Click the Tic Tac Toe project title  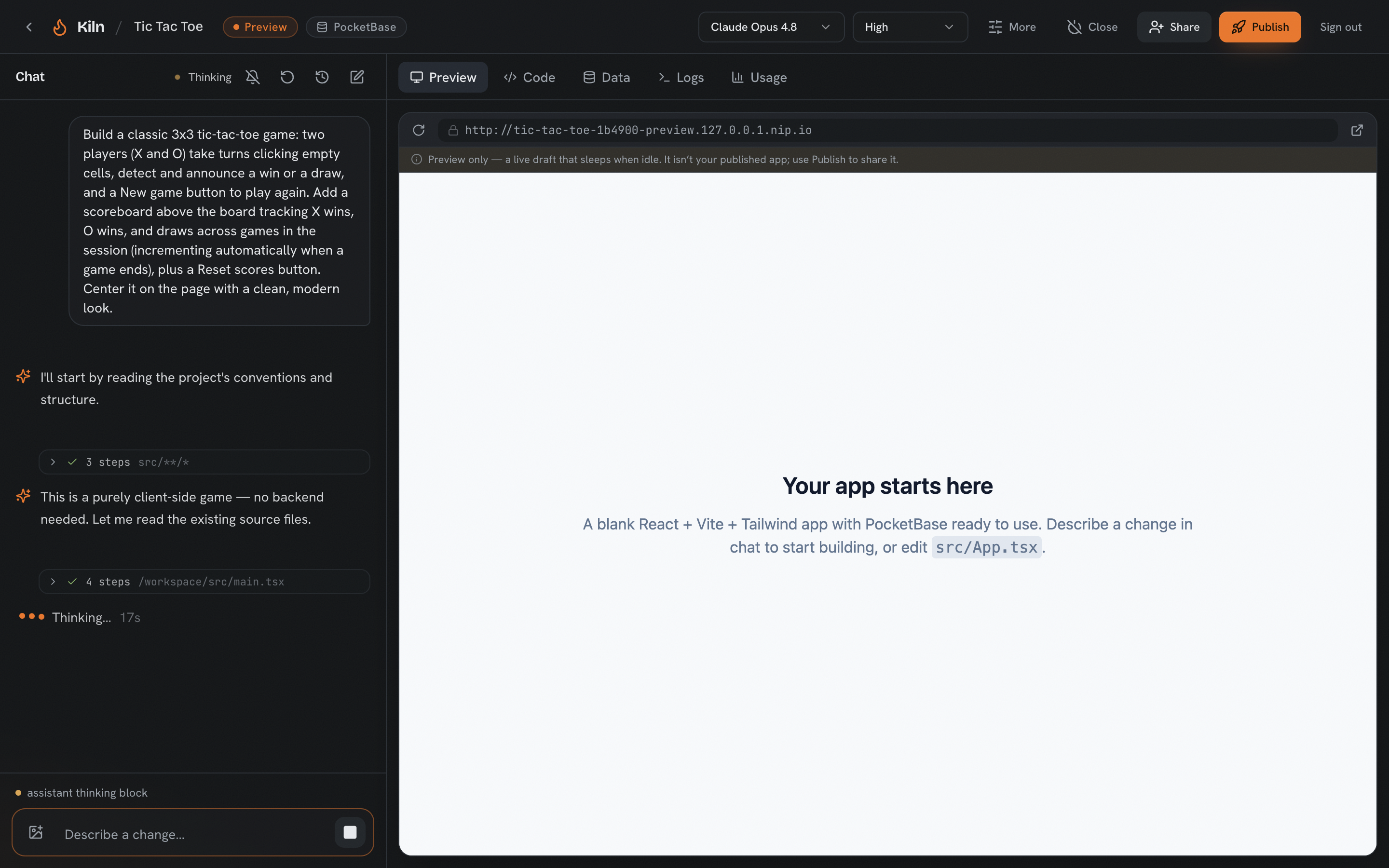[x=168, y=27]
